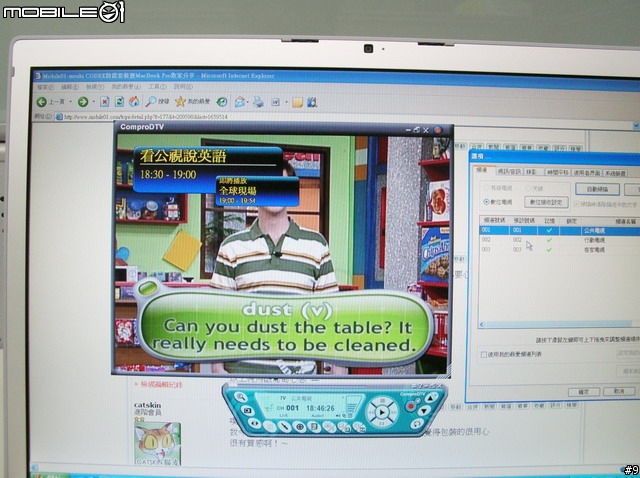Image resolution: width=640 pixels, height=478 pixels.
Task: Open the program guide list button on remote
Action: (314, 427)
